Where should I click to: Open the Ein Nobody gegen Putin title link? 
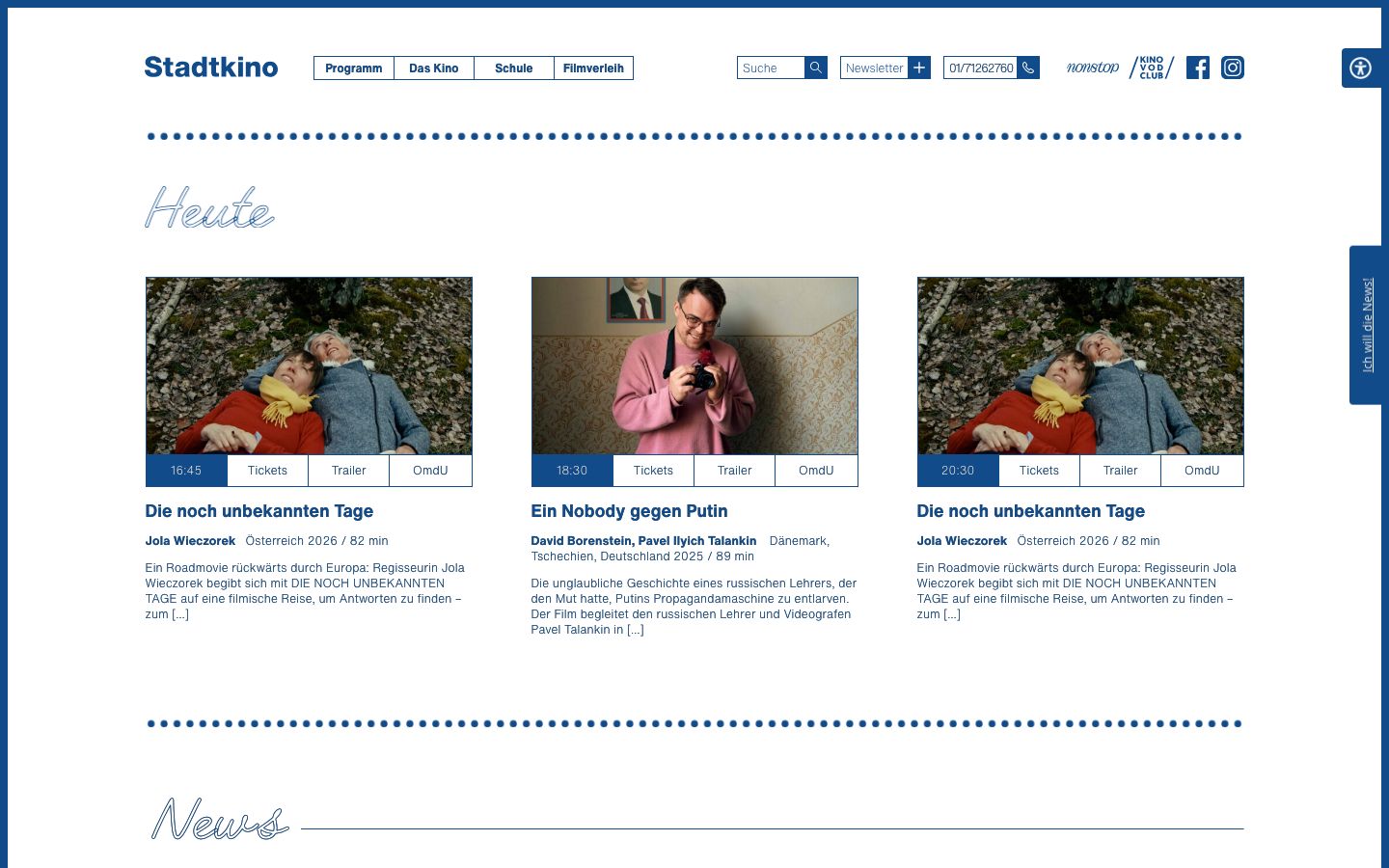tap(629, 511)
